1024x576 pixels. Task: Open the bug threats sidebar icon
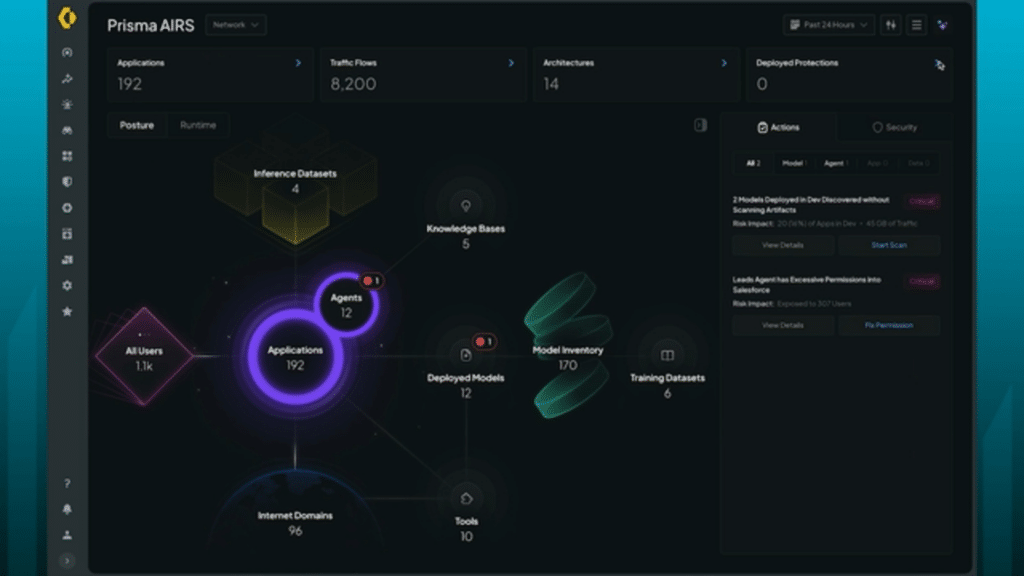(x=67, y=104)
